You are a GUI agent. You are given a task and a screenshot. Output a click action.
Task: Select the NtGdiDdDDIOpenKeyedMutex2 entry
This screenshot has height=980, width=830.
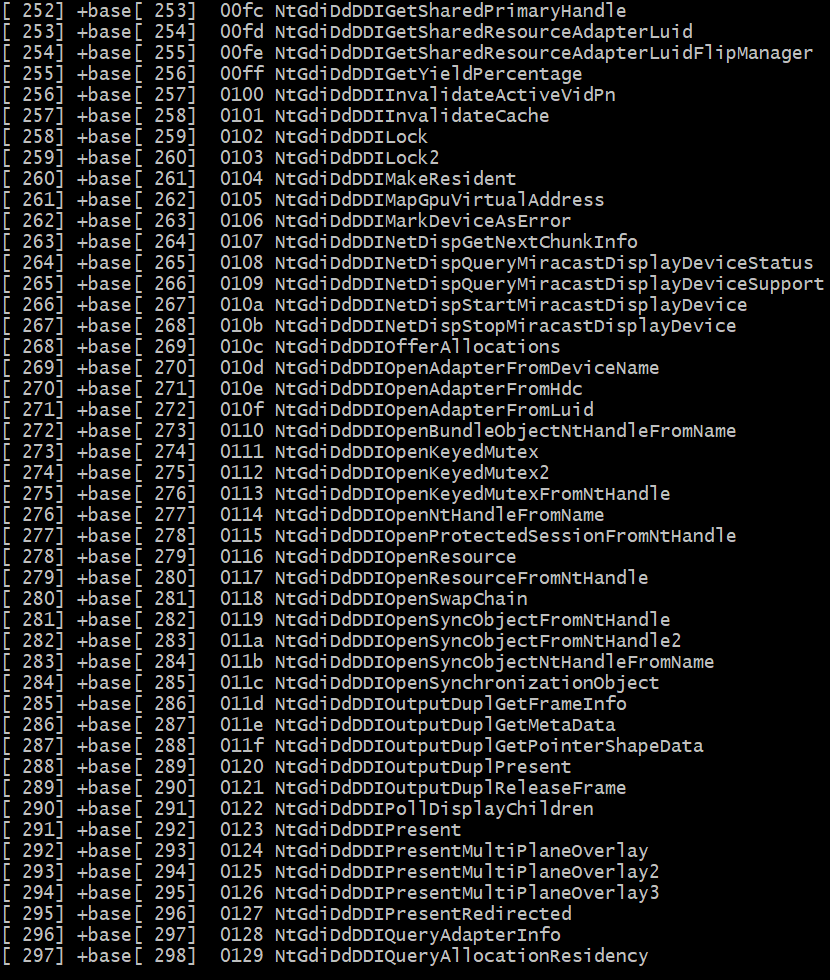coord(412,473)
